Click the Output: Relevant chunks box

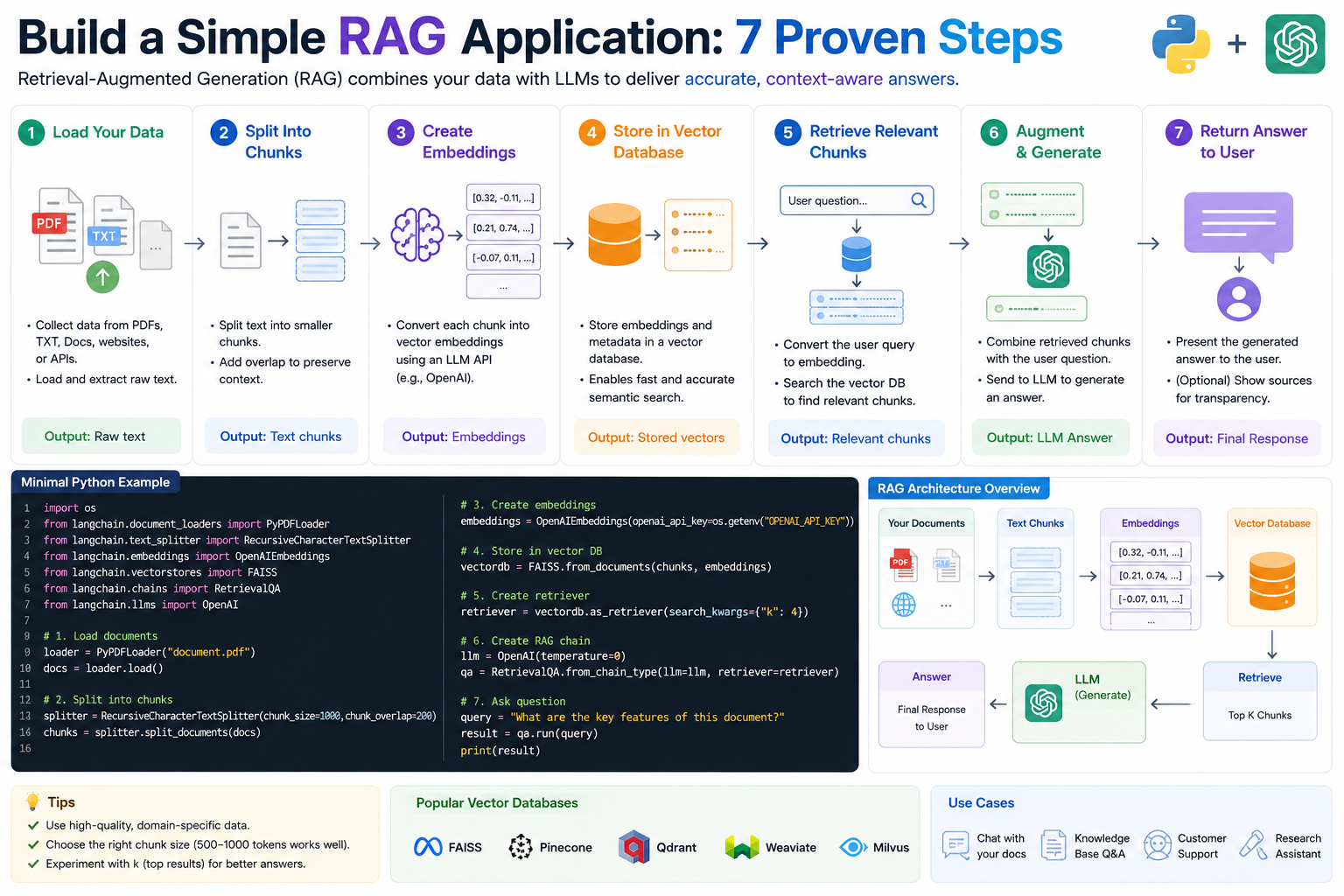pos(856,437)
